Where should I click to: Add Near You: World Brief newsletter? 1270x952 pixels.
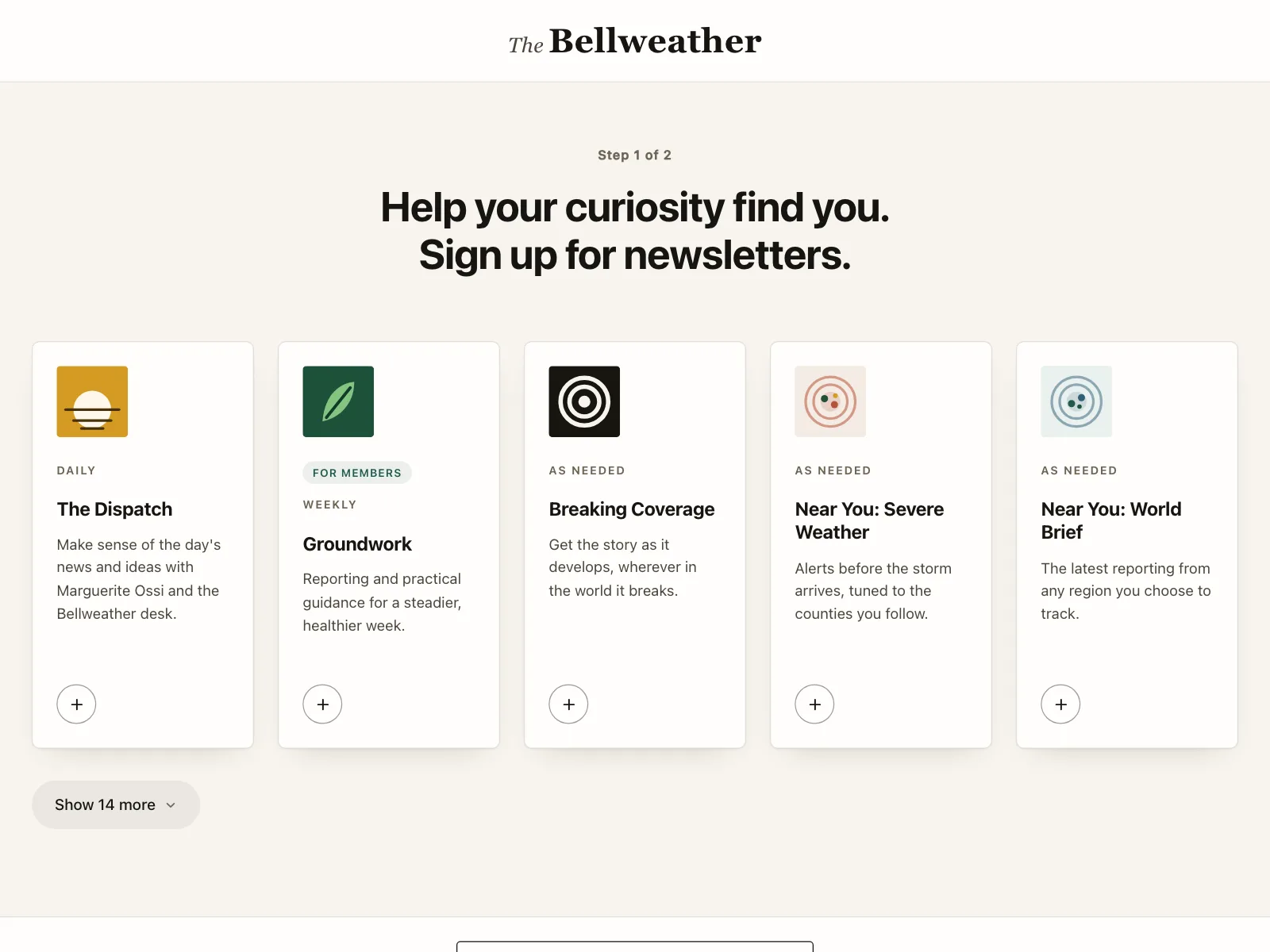click(1060, 704)
